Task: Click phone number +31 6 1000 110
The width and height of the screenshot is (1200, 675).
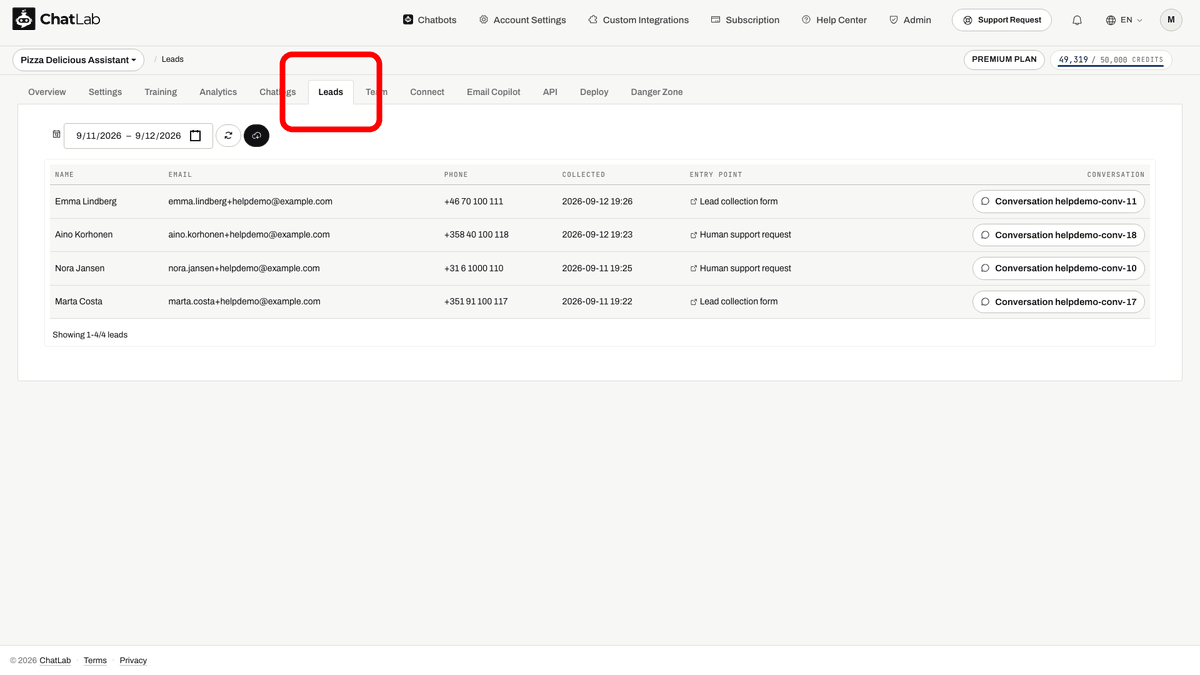Action: coord(474,268)
